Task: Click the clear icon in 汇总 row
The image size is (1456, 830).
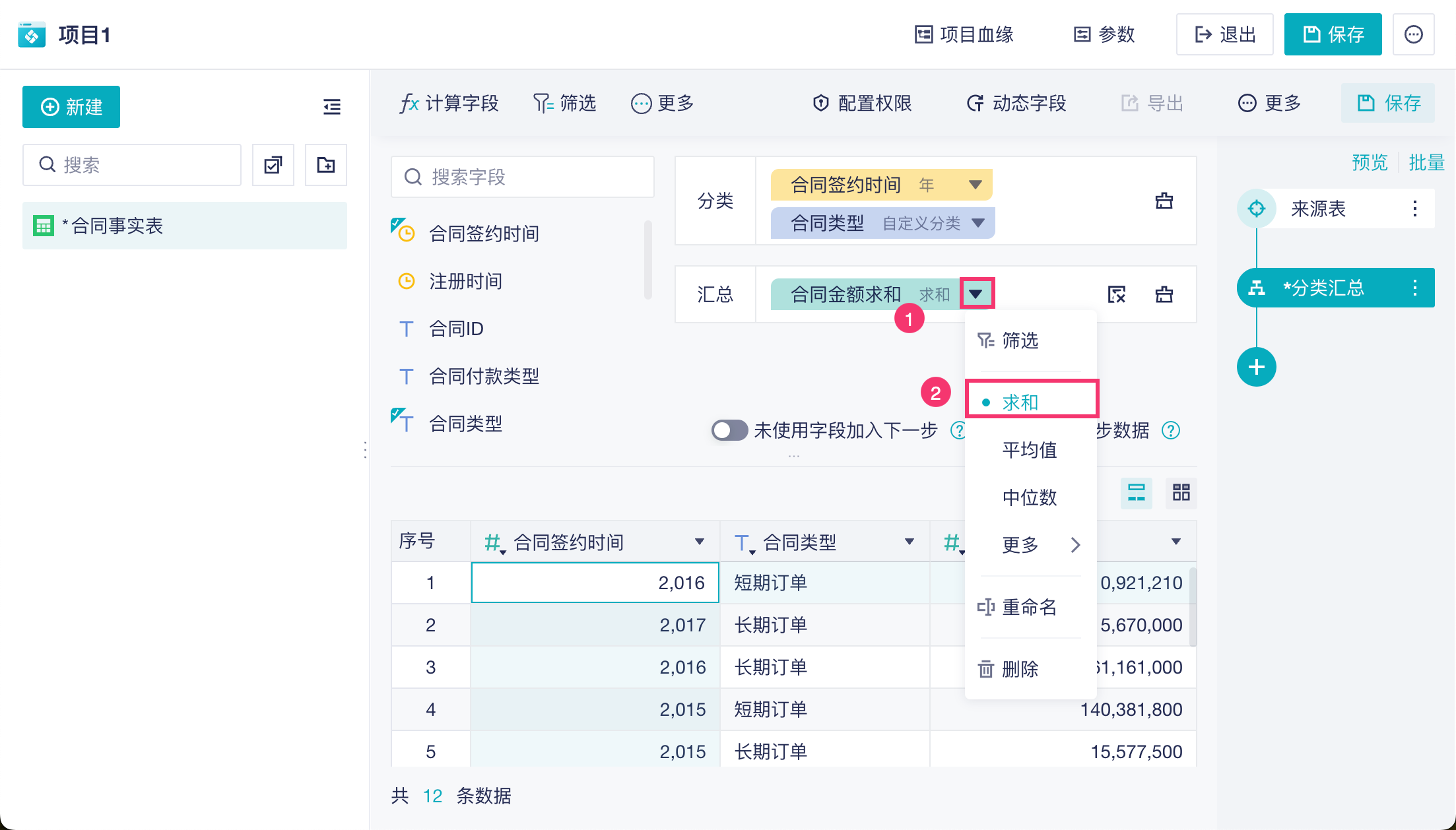Action: (x=1116, y=294)
